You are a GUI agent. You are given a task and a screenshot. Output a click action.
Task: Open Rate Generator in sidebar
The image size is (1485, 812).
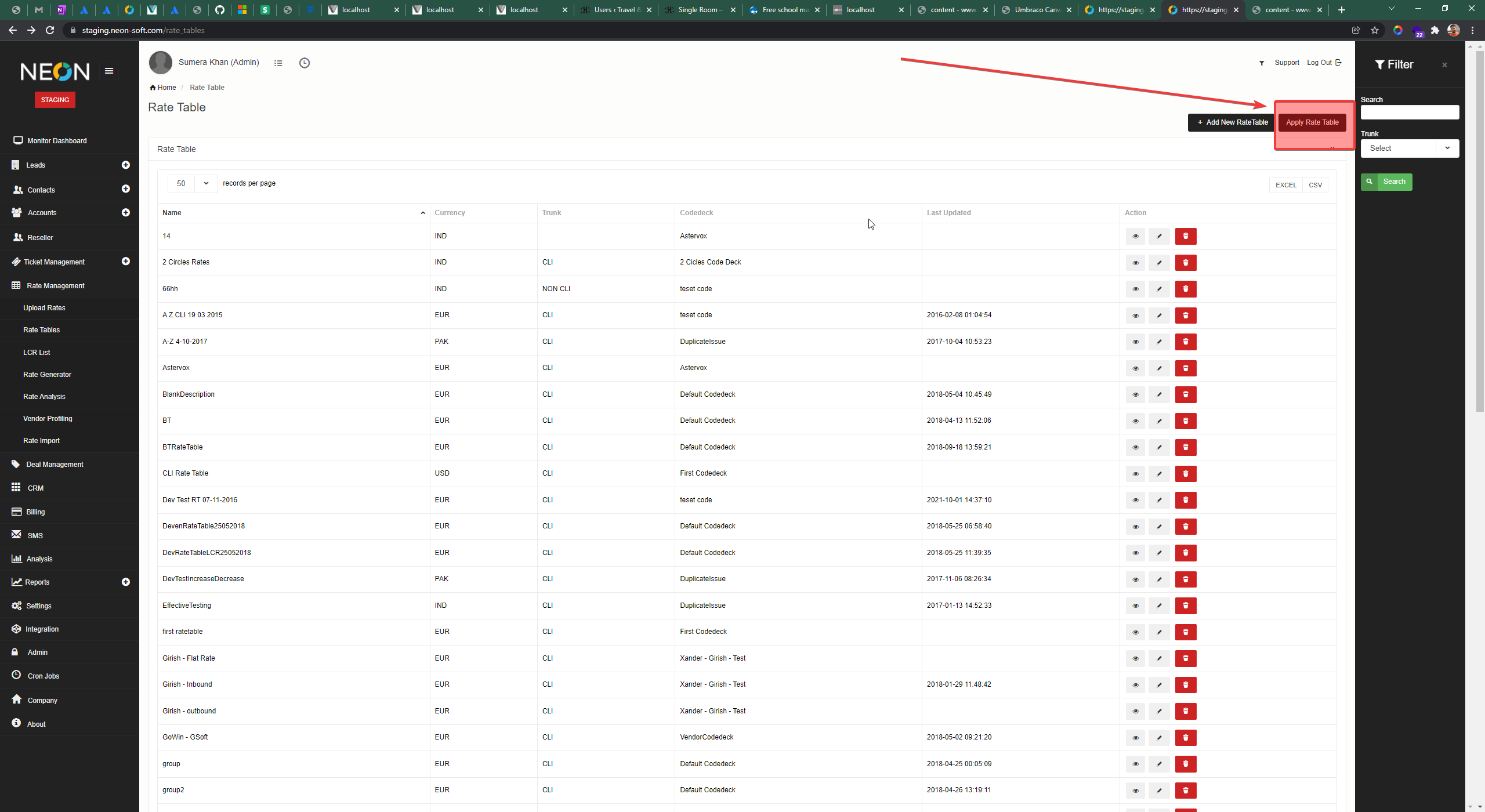pos(47,375)
